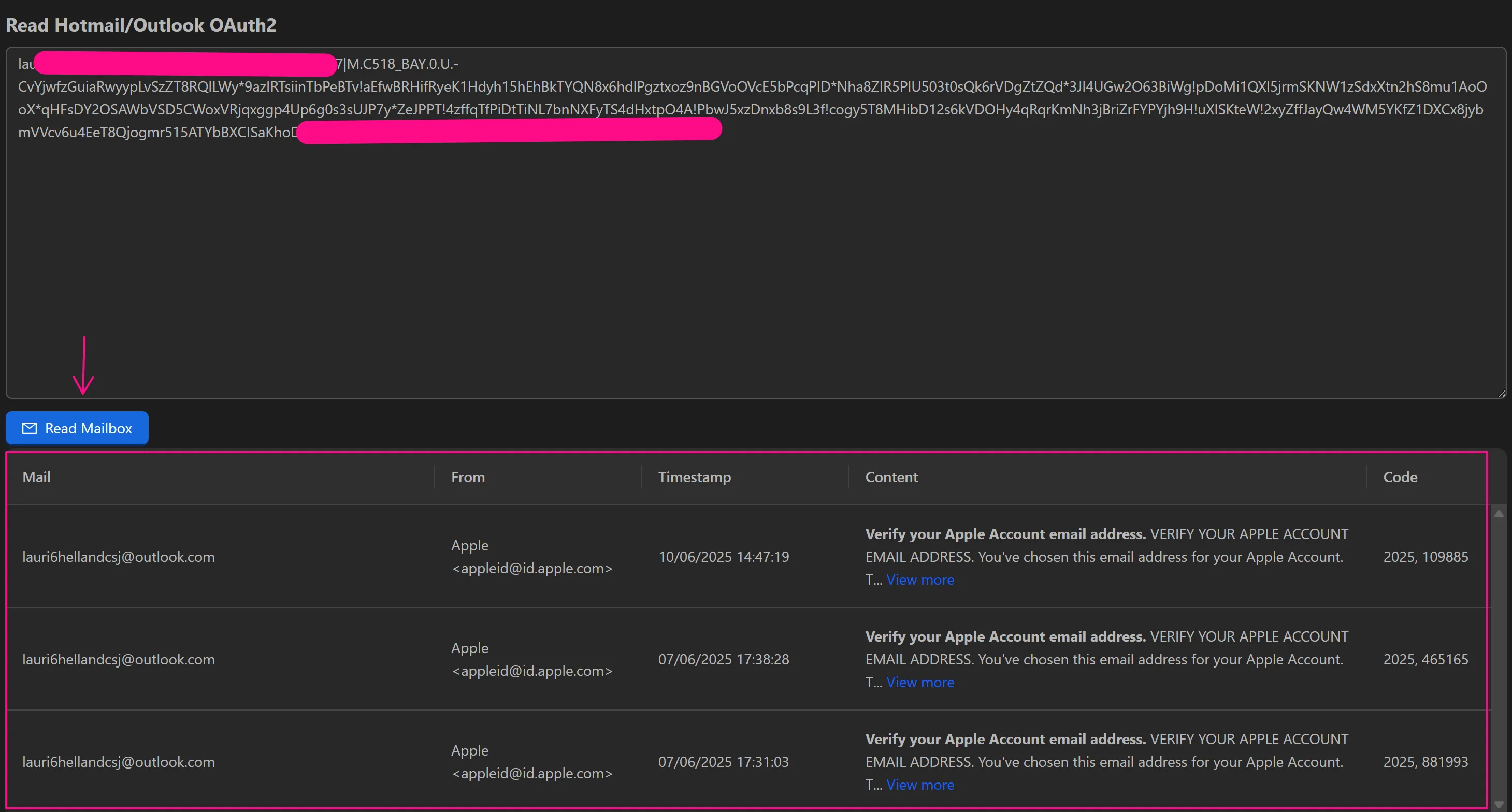Open View more in the last email row

tap(919, 785)
